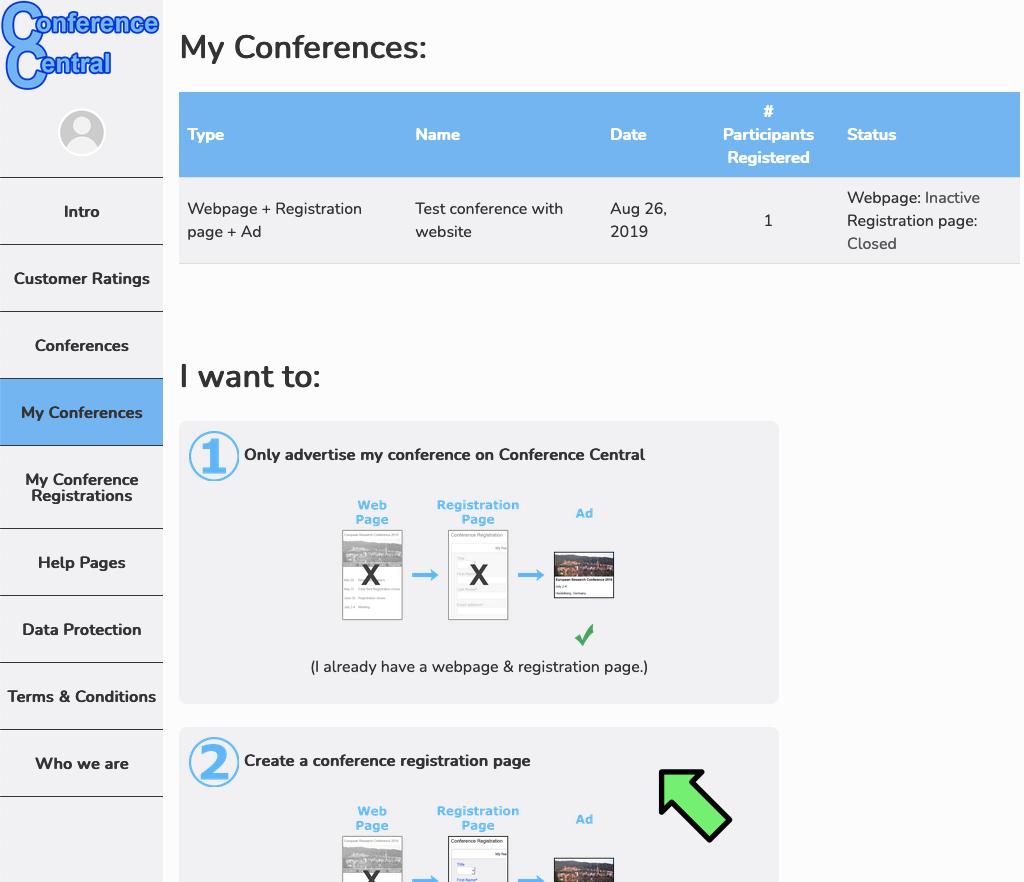This screenshot has height=882, width=1024.
Task: Open Terms & Conditions
Action: click(x=82, y=697)
